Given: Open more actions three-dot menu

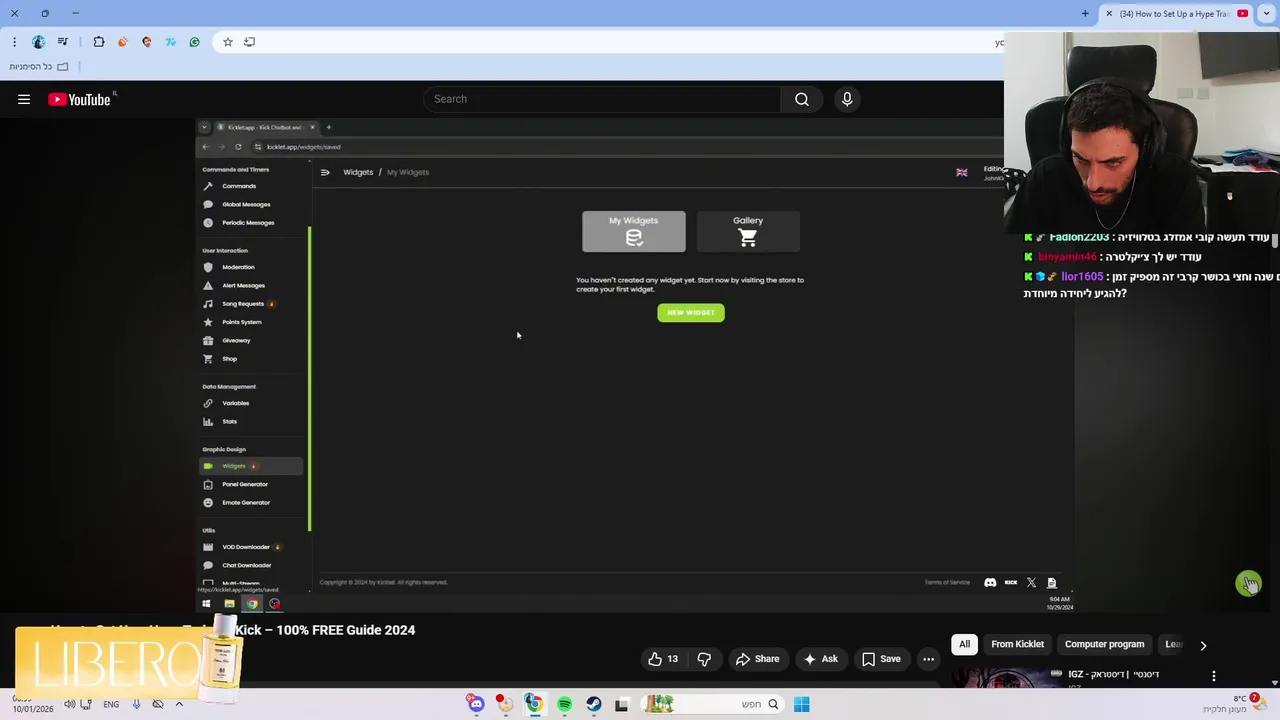Looking at the screenshot, I should (929, 659).
